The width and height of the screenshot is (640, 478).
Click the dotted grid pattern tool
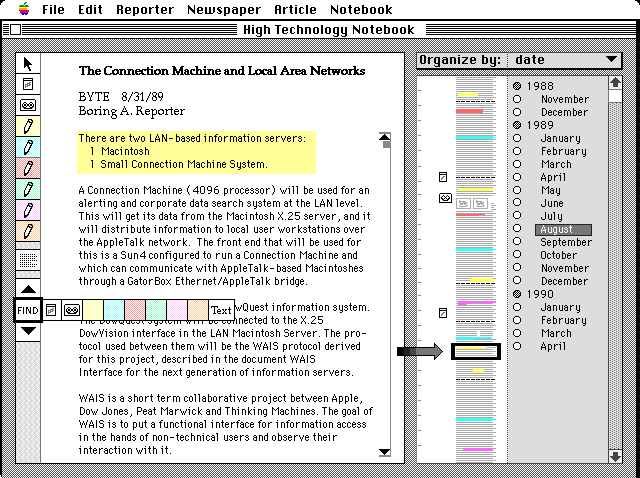pyautogui.click(x=28, y=260)
